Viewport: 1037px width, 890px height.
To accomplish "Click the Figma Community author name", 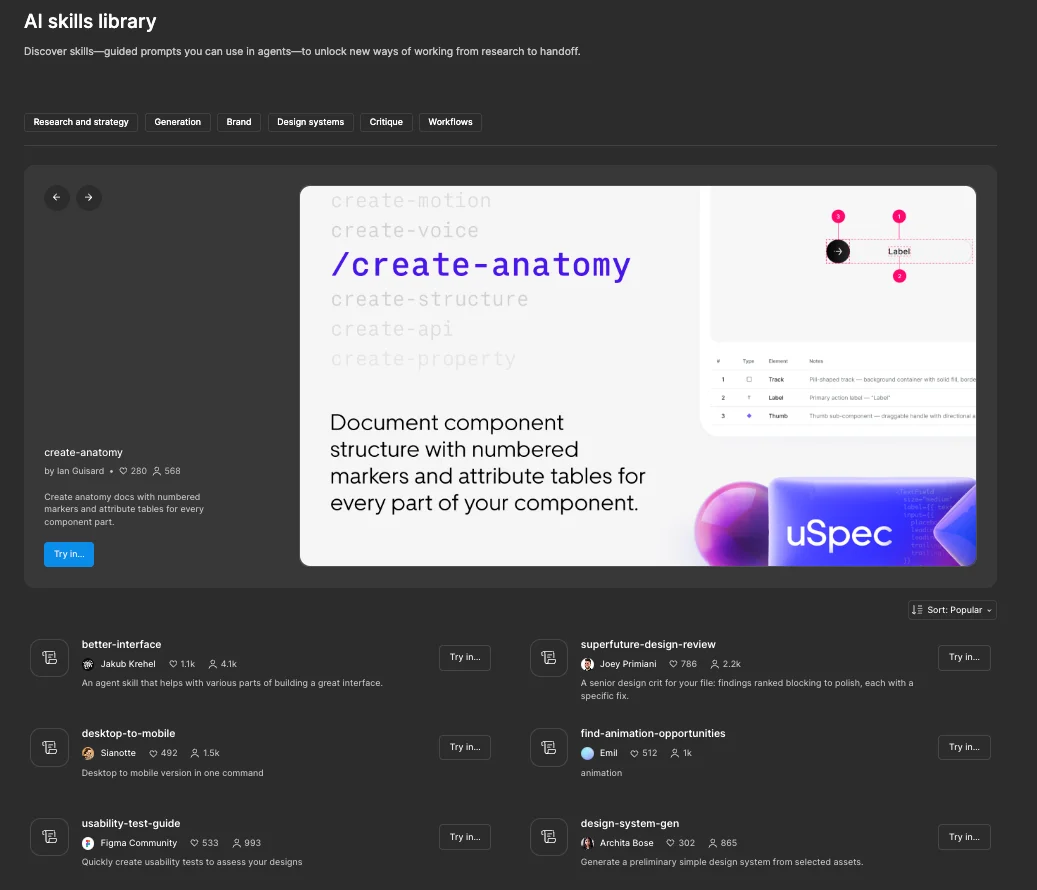I will click(138, 843).
